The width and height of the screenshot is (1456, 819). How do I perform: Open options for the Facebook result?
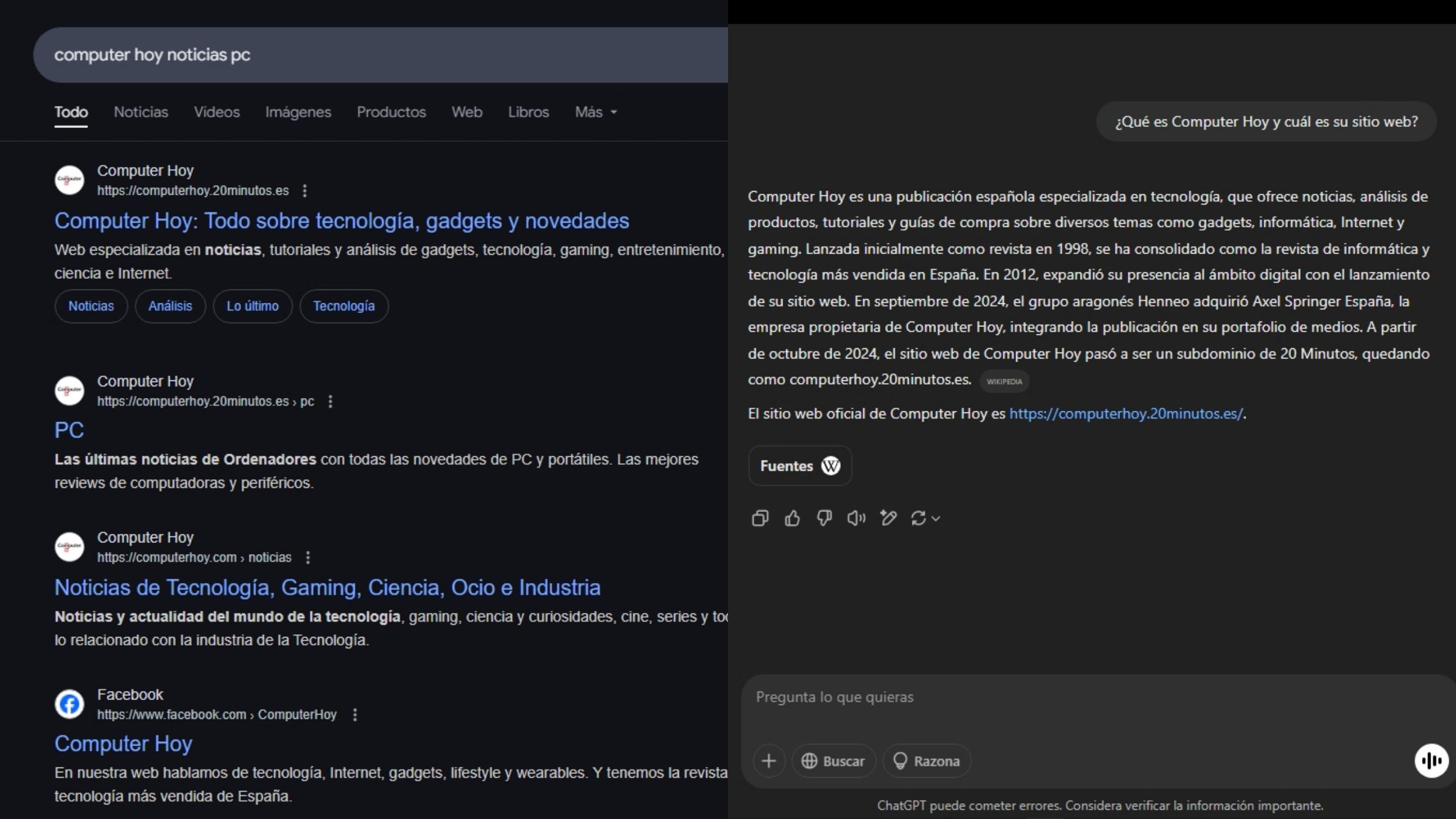pyautogui.click(x=355, y=714)
